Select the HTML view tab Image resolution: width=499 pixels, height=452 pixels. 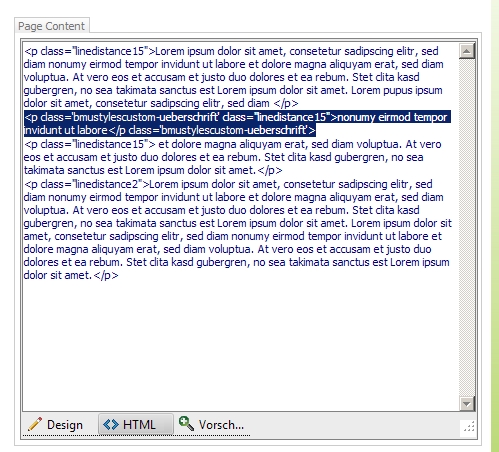tap(136, 424)
